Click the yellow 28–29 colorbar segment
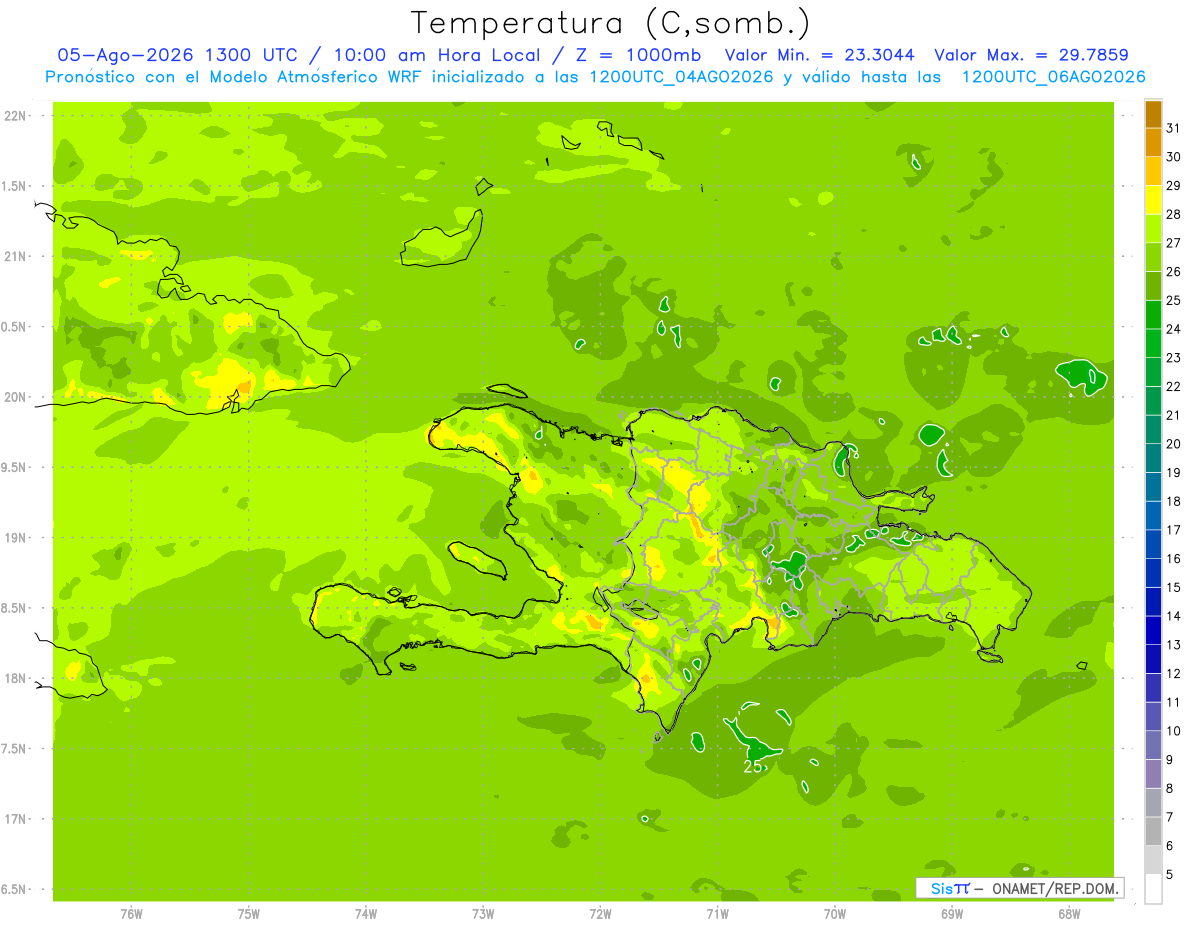The image size is (1200, 927). tap(1153, 200)
